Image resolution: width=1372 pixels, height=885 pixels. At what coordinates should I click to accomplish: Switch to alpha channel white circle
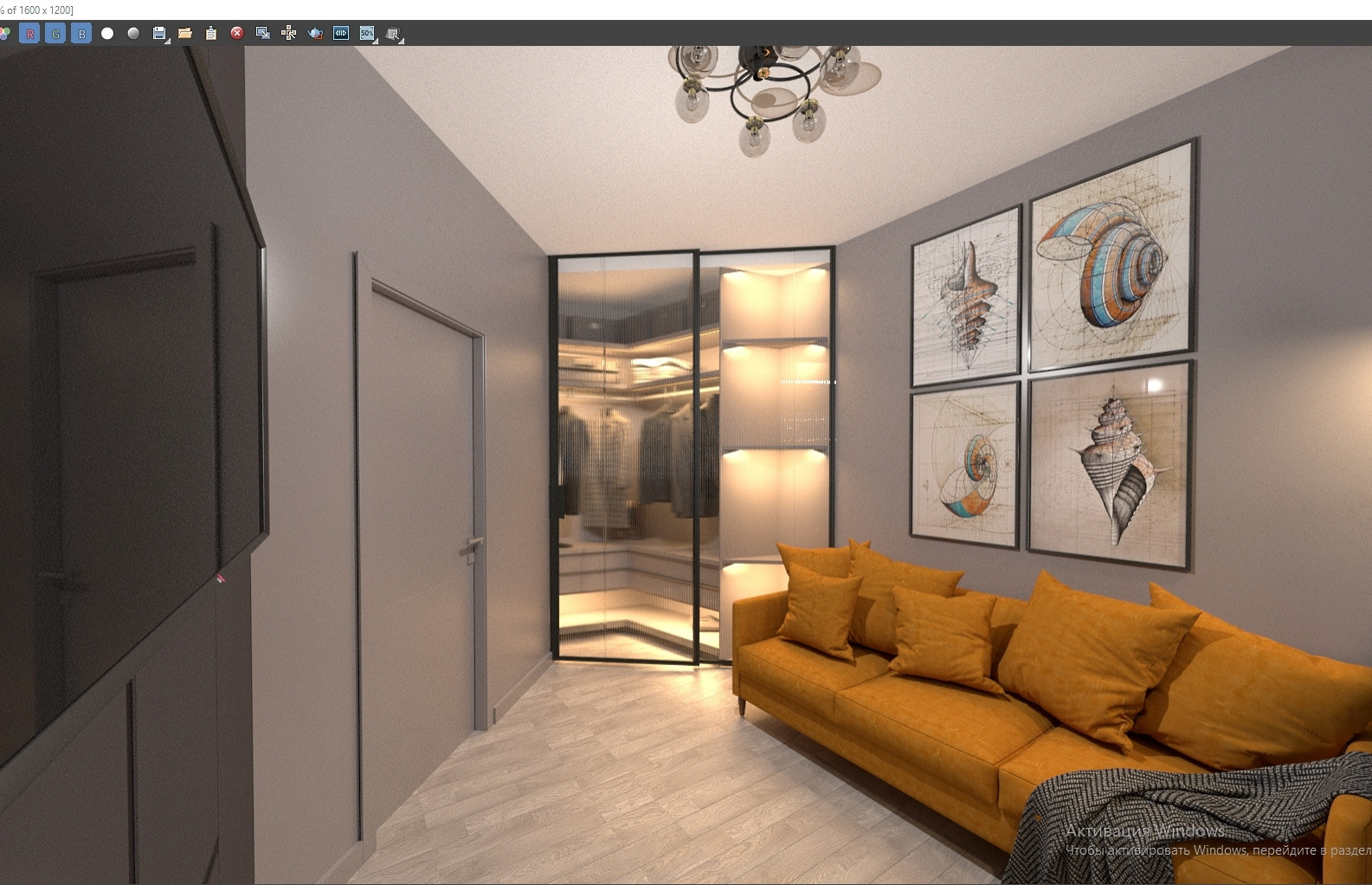click(x=107, y=34)
